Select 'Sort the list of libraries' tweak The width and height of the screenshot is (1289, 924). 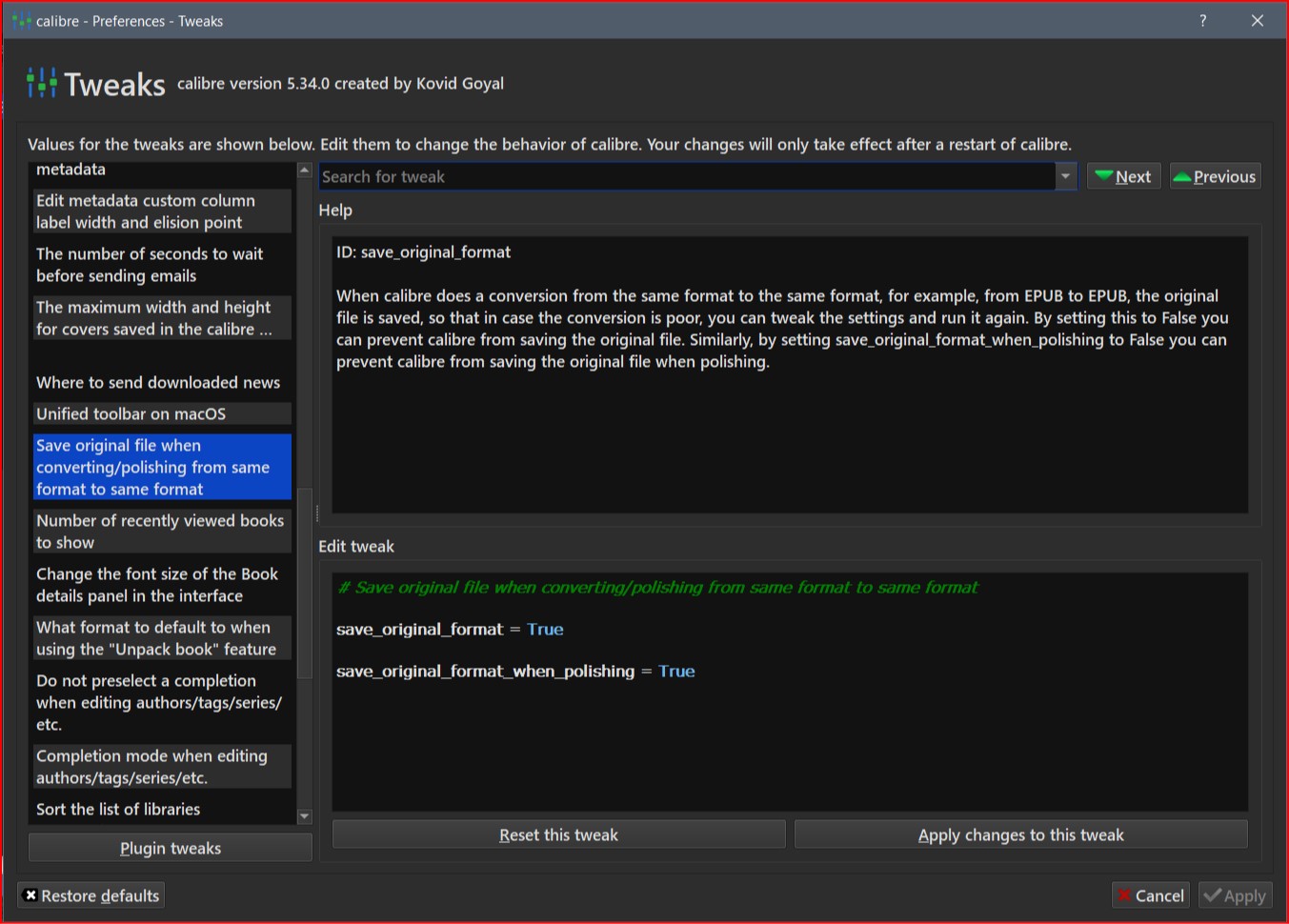coord(161,809)
